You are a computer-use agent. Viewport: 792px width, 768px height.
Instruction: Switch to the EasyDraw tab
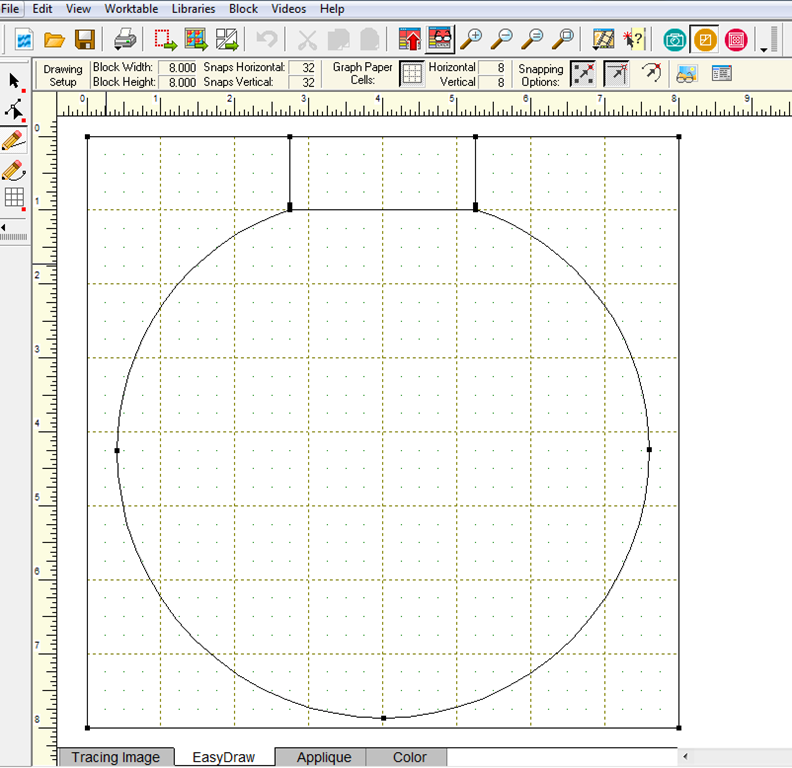point(224,757)
